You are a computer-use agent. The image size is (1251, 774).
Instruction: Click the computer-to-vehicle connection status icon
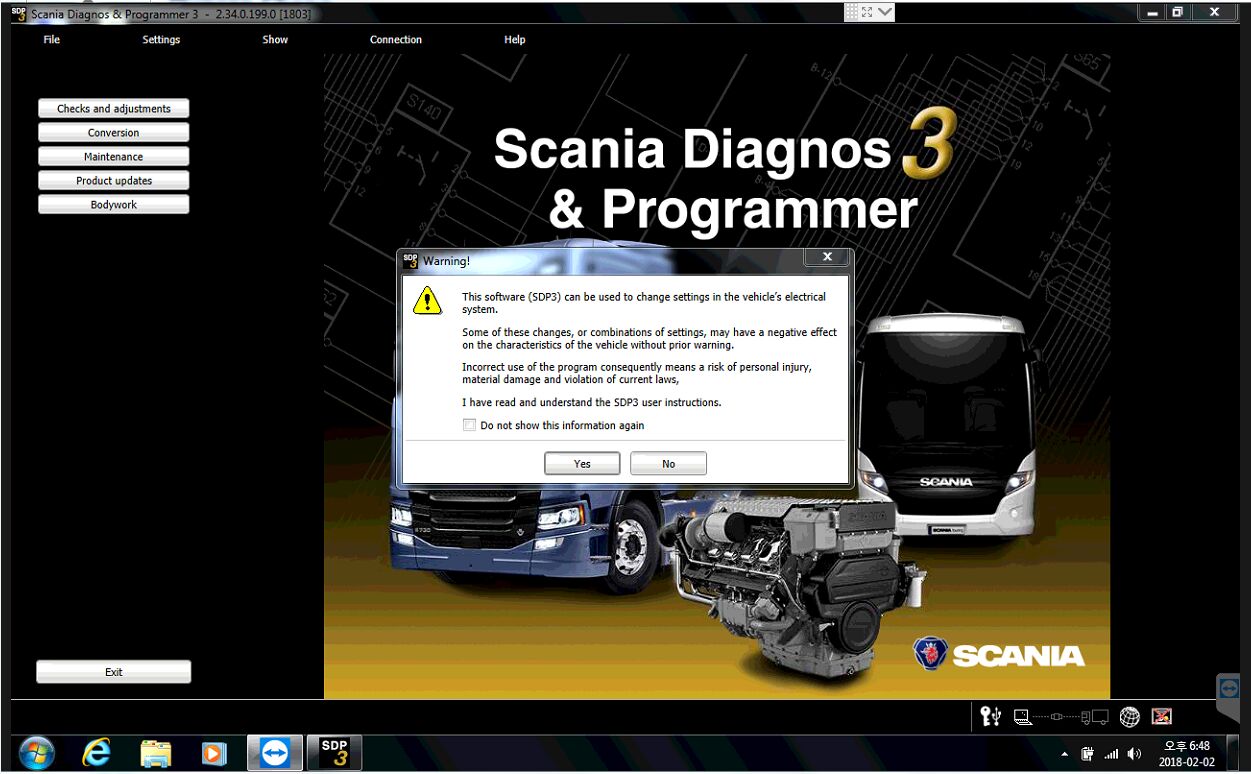pyautogui.click(x=1061, y=716)
